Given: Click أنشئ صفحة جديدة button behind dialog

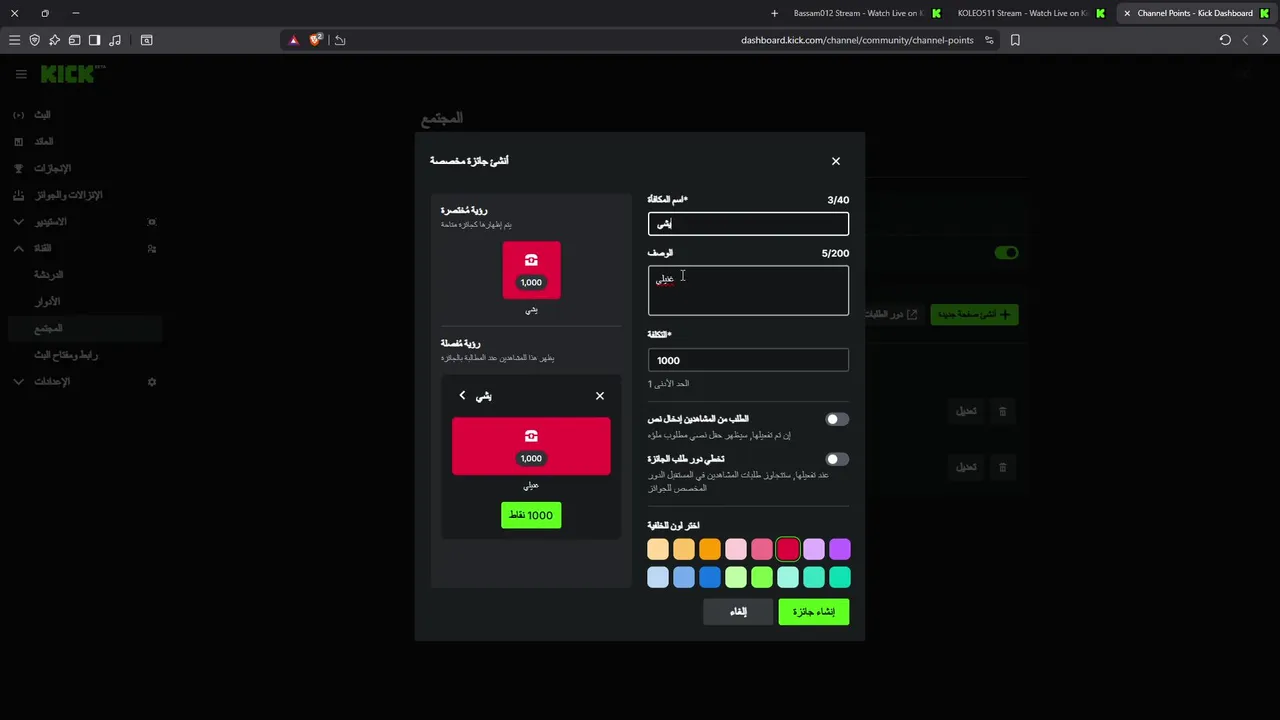Looking at the screenshot, I should 974,314.
